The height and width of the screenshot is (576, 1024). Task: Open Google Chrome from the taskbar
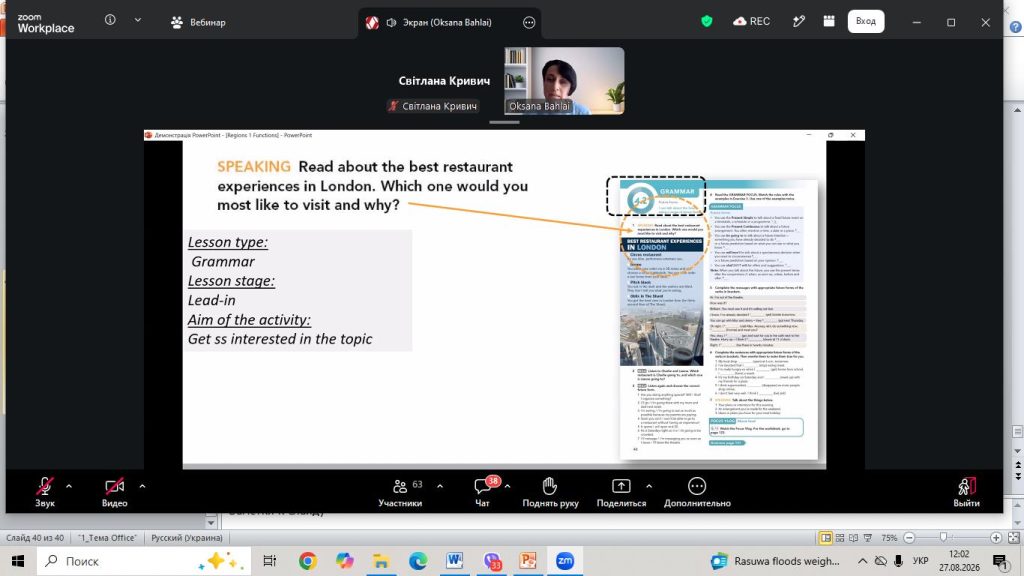pos(308,560)
